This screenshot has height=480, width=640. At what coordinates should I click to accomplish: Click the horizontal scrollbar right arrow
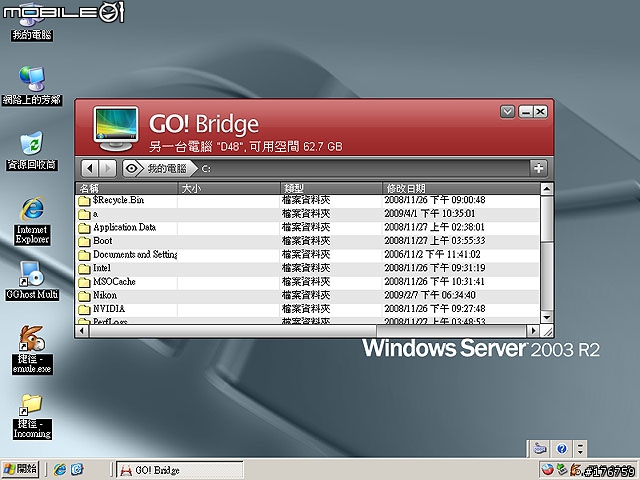point(533,330)
